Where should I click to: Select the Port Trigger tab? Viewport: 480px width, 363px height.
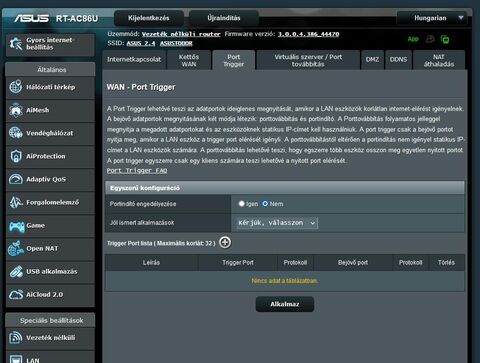tap(234, 60)
